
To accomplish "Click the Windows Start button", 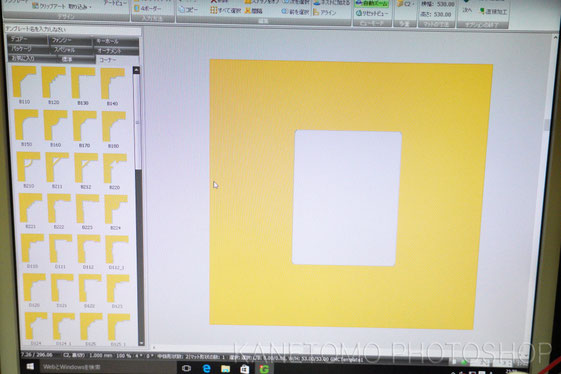I will [30, 366].
